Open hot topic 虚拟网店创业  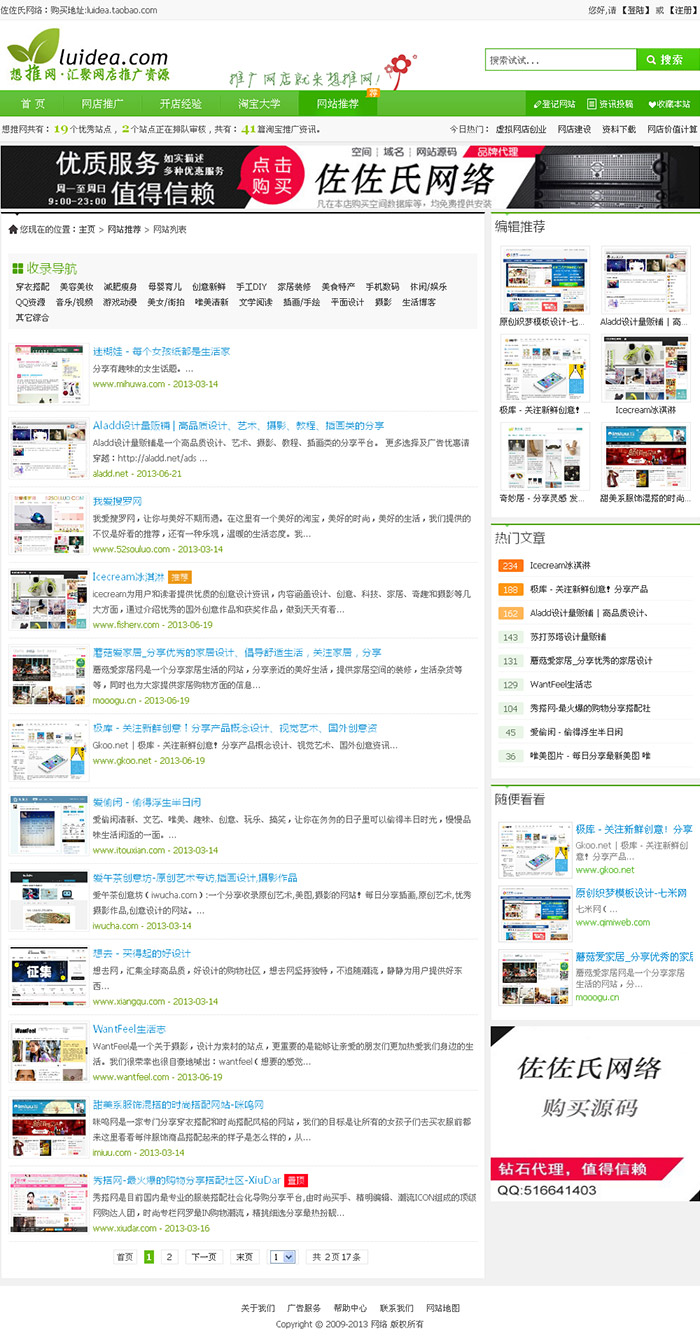[x=521, y=129]
